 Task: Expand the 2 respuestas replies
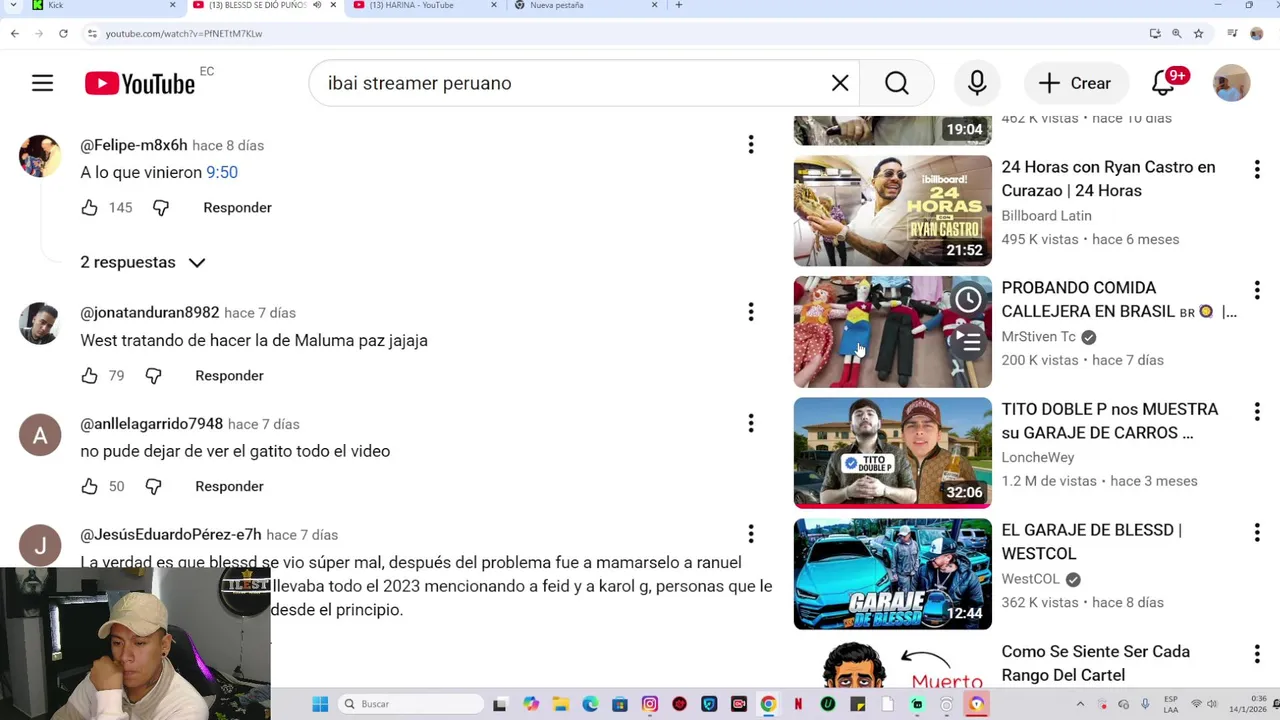tap(143, 262)
